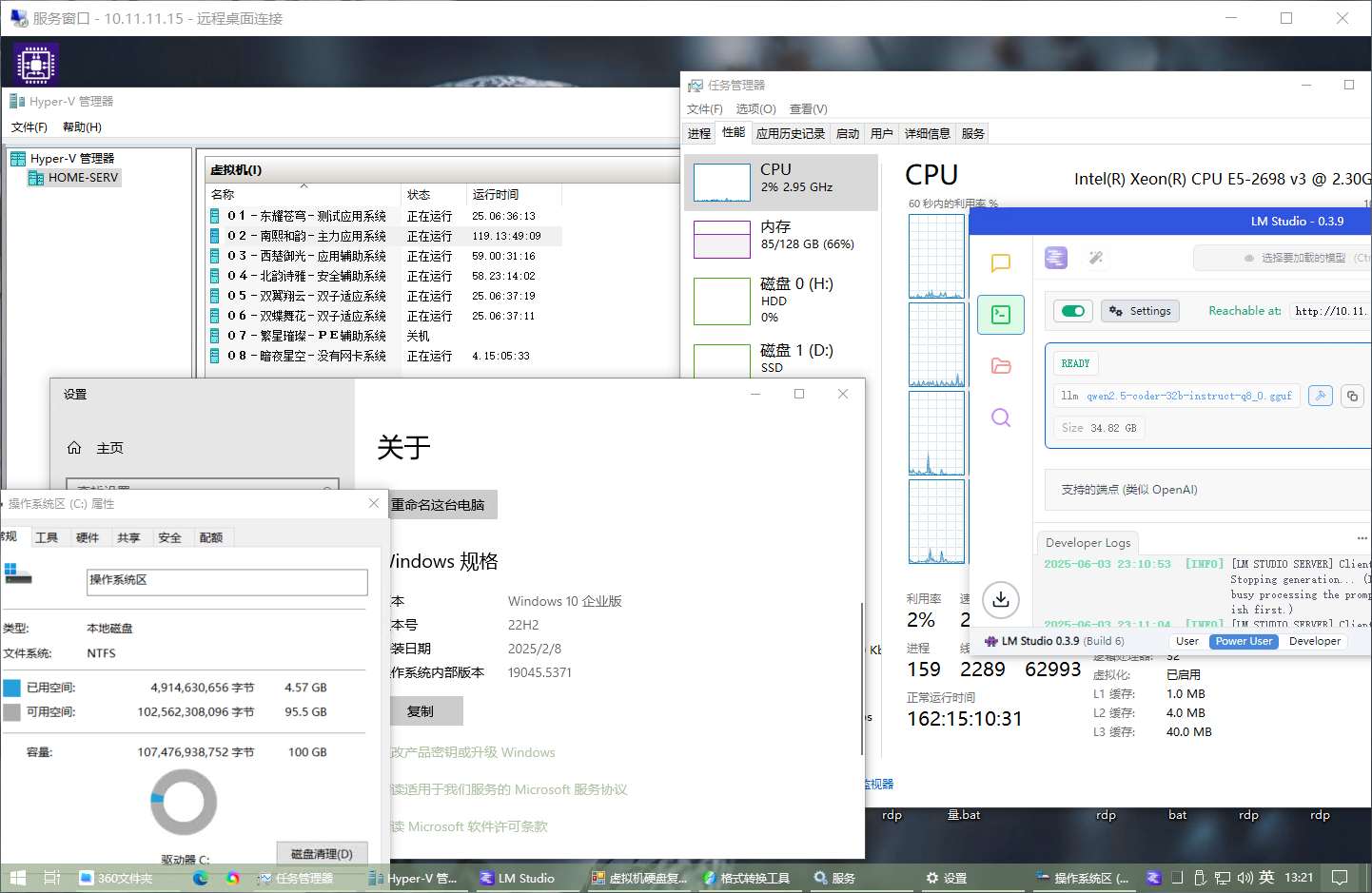This screenshot has width=1372, height=893.
Task: Open the Edge browser taskbar icon
Action: coord(201,878)
